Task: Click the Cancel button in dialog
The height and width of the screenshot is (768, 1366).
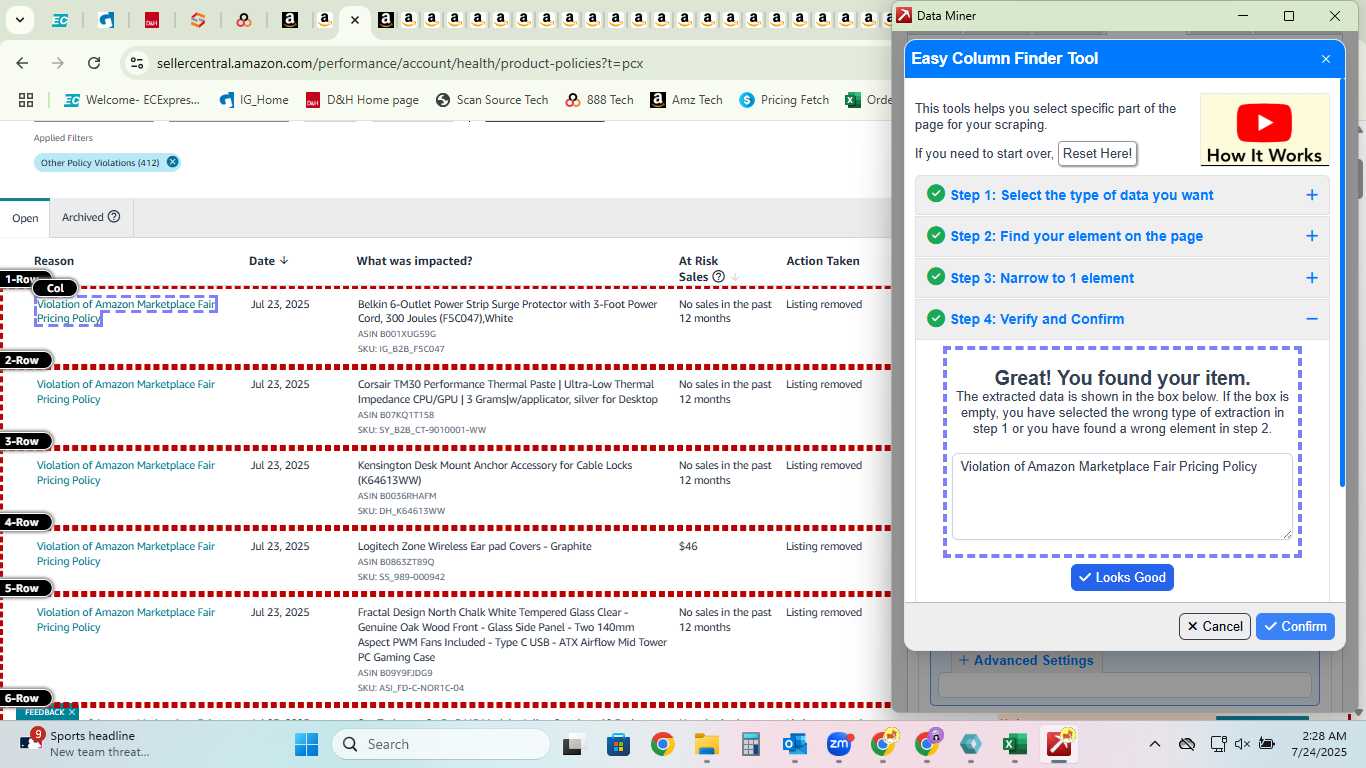Action: point(1214,626)
